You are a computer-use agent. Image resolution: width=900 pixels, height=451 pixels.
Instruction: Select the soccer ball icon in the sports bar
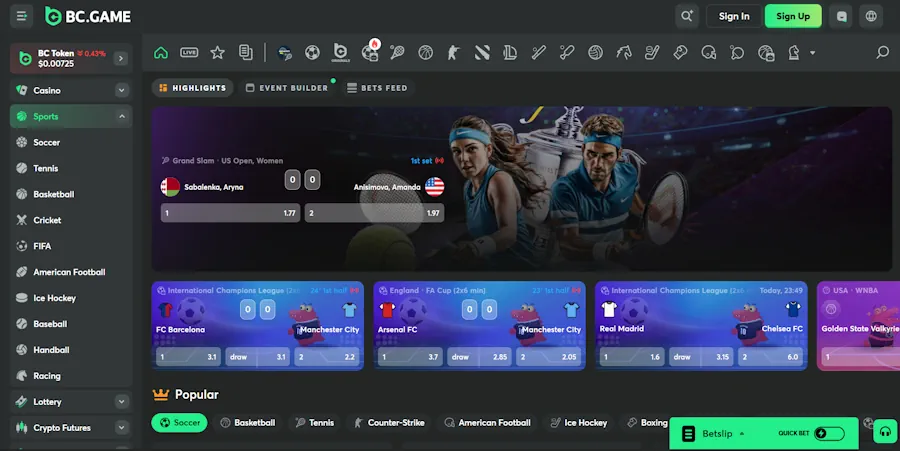coord(312,53)
